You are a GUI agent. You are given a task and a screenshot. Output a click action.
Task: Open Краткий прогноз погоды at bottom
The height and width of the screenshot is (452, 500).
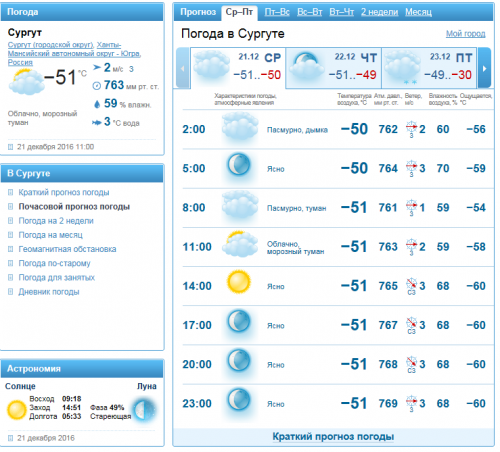333,437
